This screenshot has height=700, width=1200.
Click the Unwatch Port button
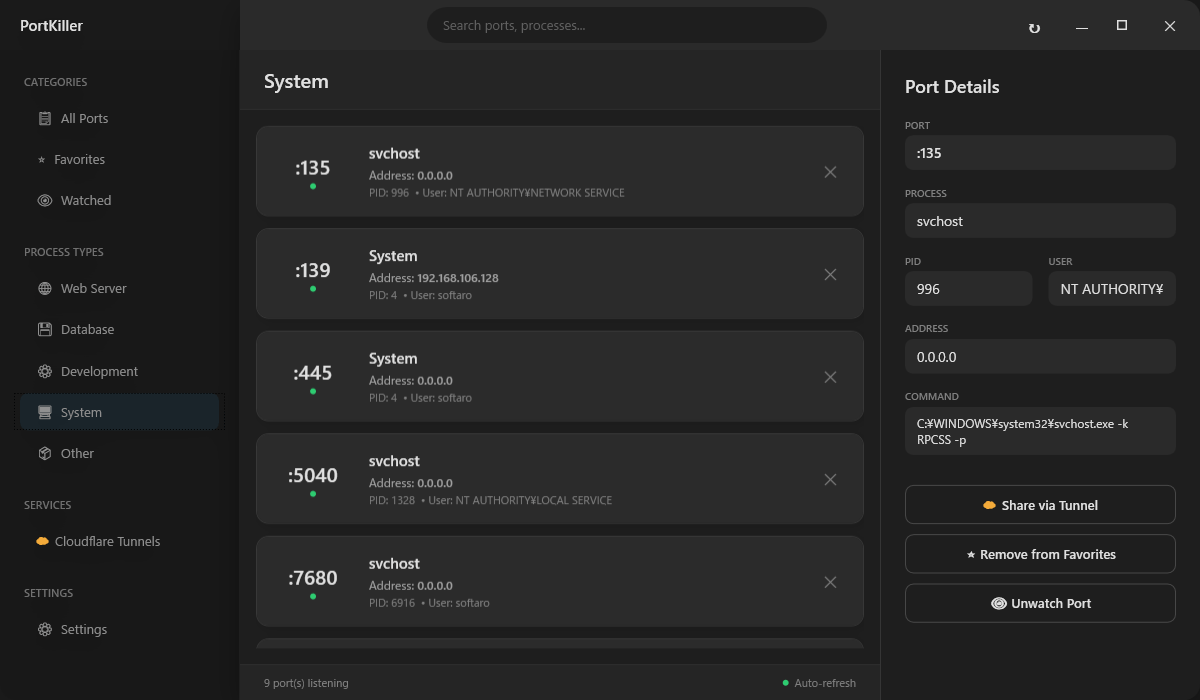tap(1040, 603)
